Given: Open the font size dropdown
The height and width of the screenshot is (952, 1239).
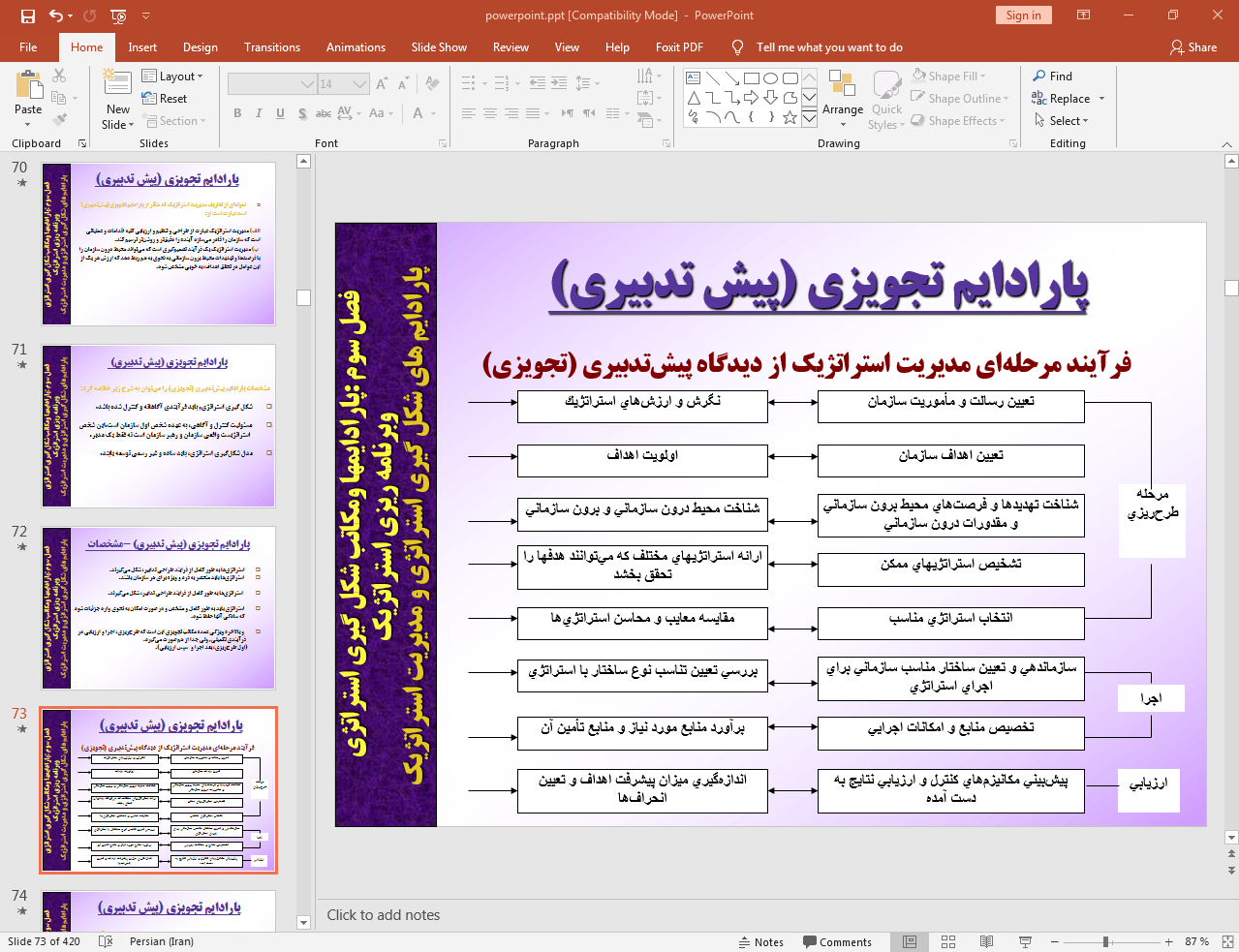Looking at the screenshot, I should click(x=360, y=84).
